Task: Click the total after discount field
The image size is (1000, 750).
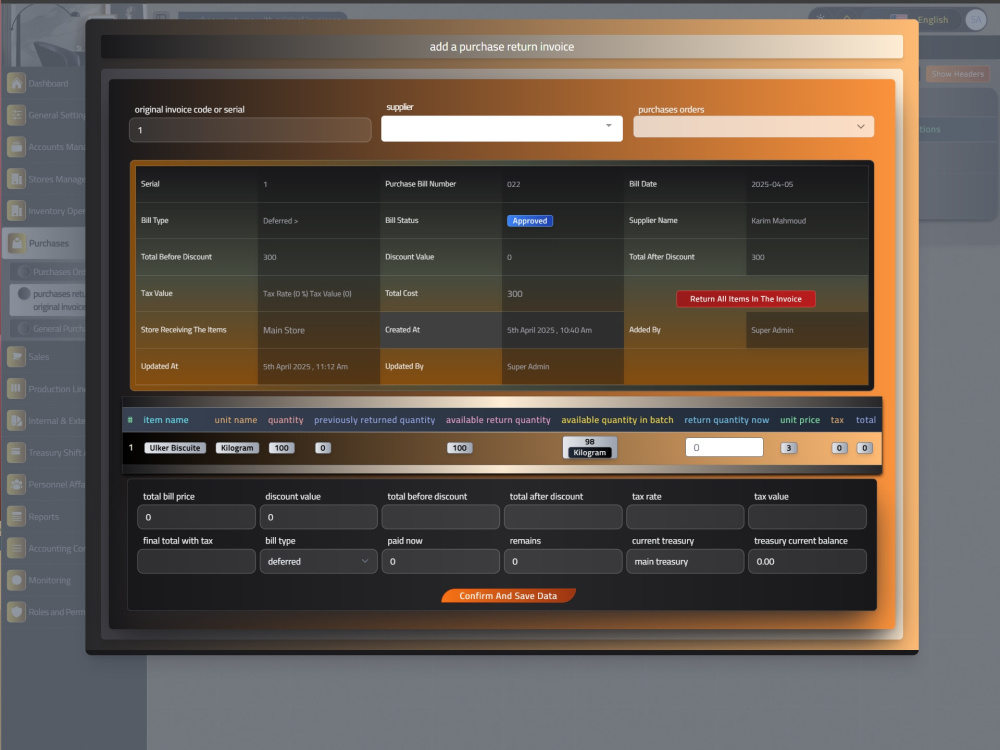Action: 562,517
